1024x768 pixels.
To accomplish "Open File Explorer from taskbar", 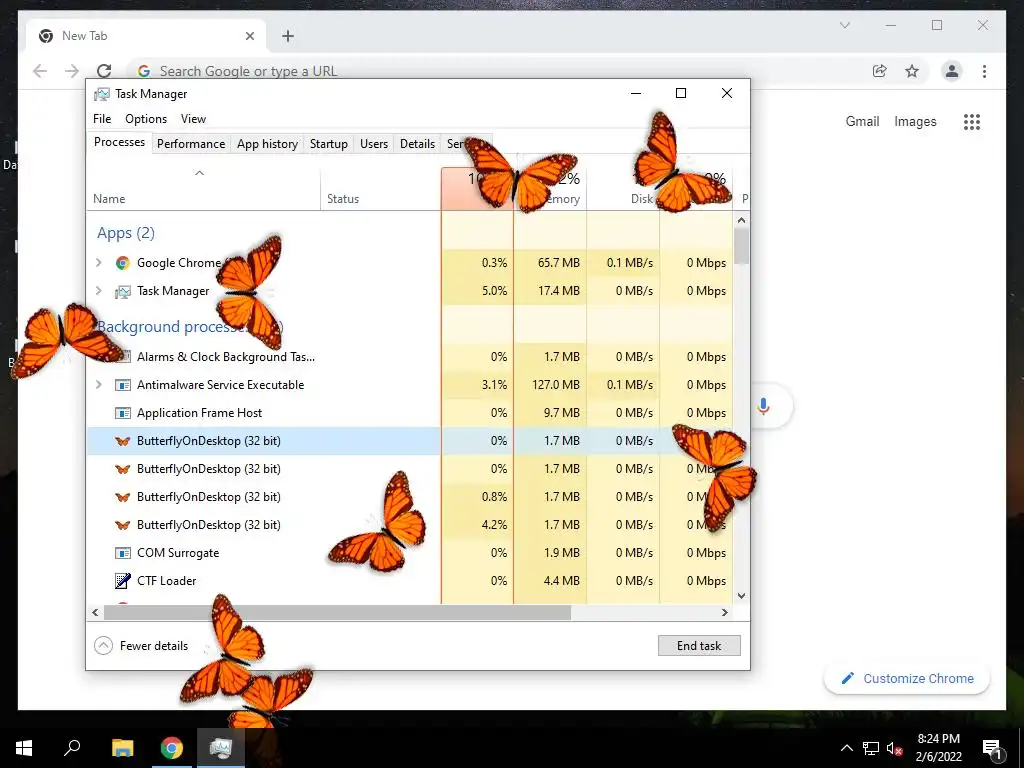I will coord(122,748).
